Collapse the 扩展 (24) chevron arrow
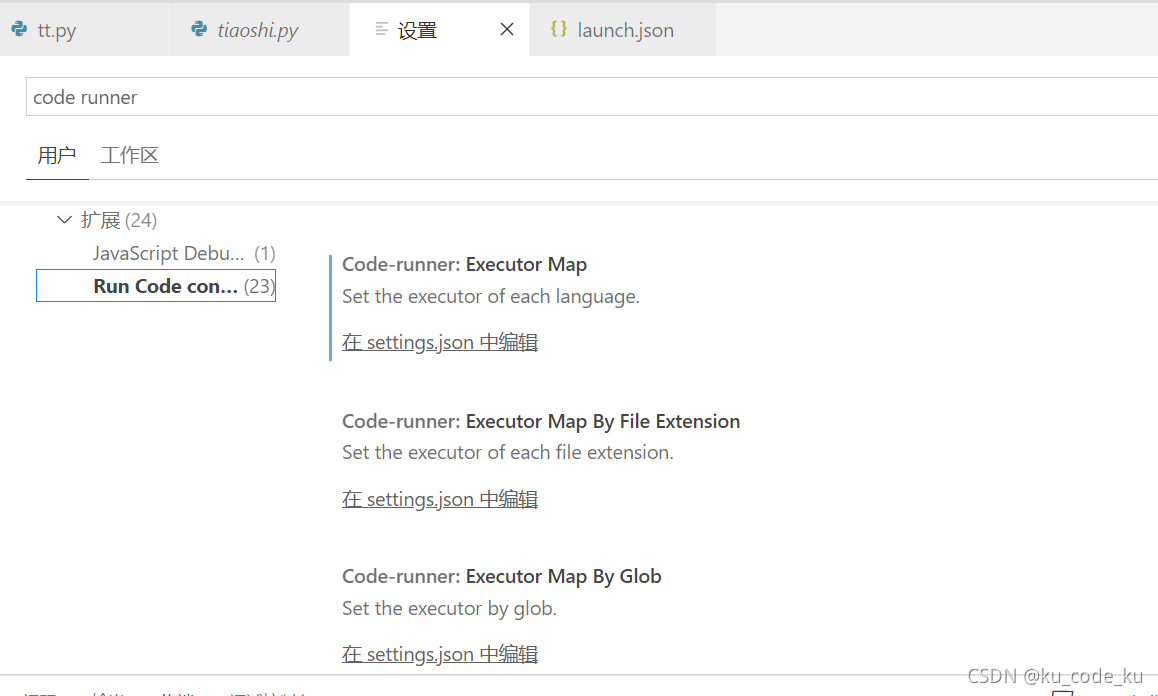 (x=64, y=219)
